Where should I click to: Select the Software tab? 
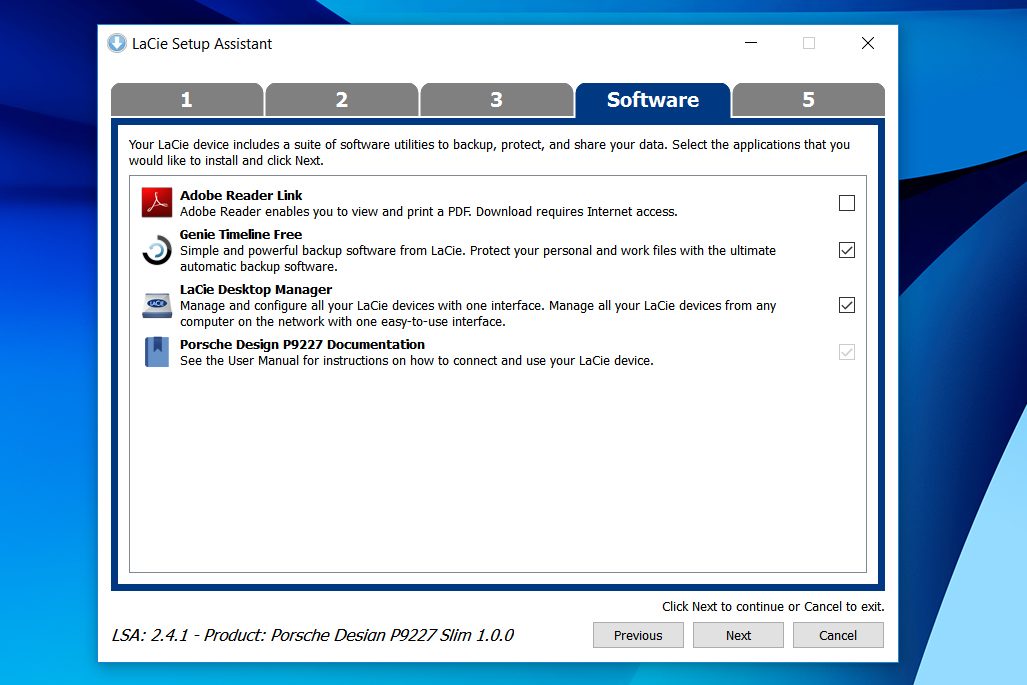pyautogui.click(x=652, y=100)
